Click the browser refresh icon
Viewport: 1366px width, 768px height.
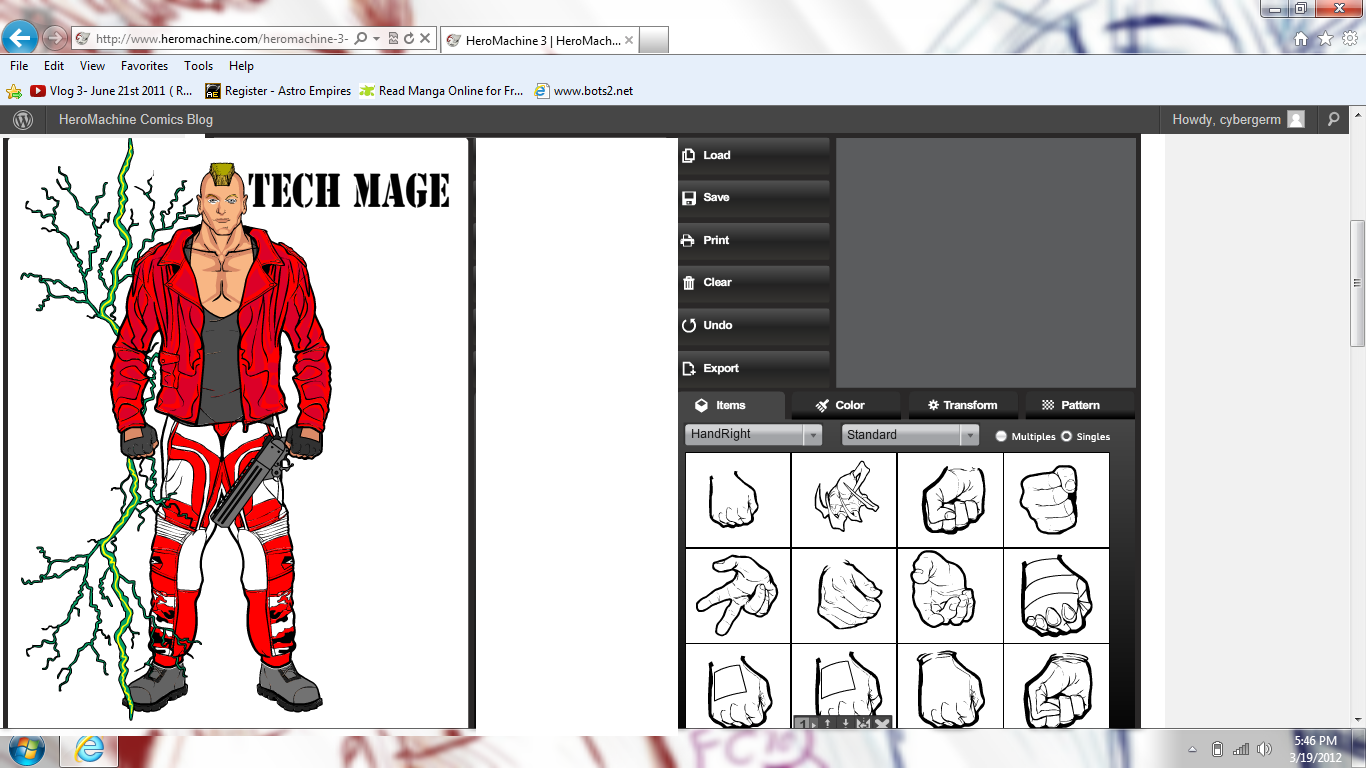tap(409, 39)
